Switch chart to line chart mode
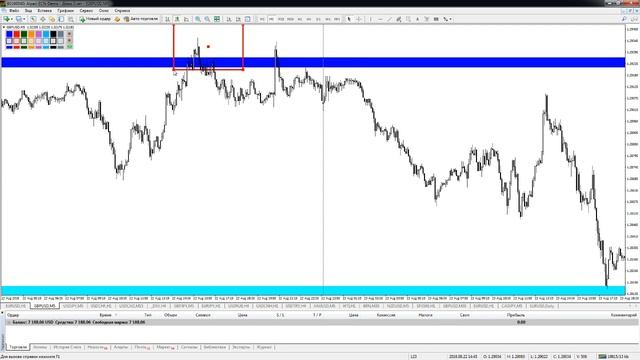Image resolution: width=640 pixels, height=360 pixels. 186,19
